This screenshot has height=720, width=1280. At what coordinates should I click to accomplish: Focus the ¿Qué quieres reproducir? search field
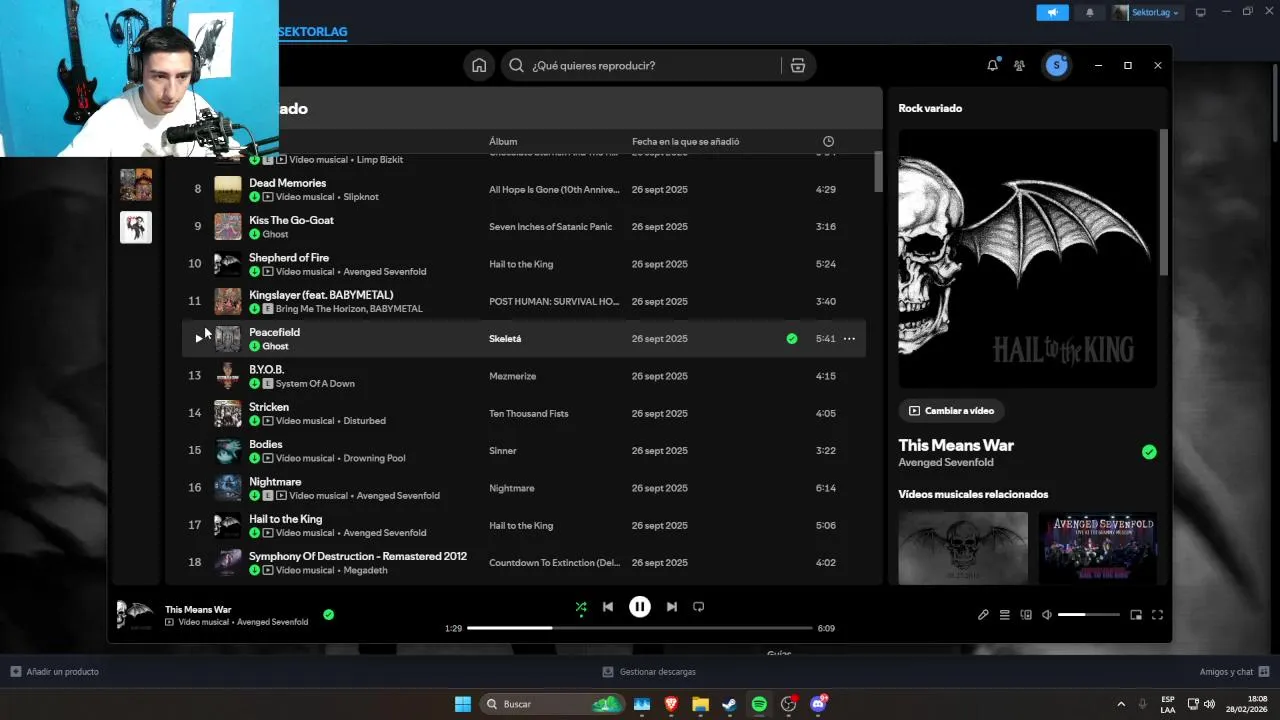pyautogui.click(x=654, y=65)
